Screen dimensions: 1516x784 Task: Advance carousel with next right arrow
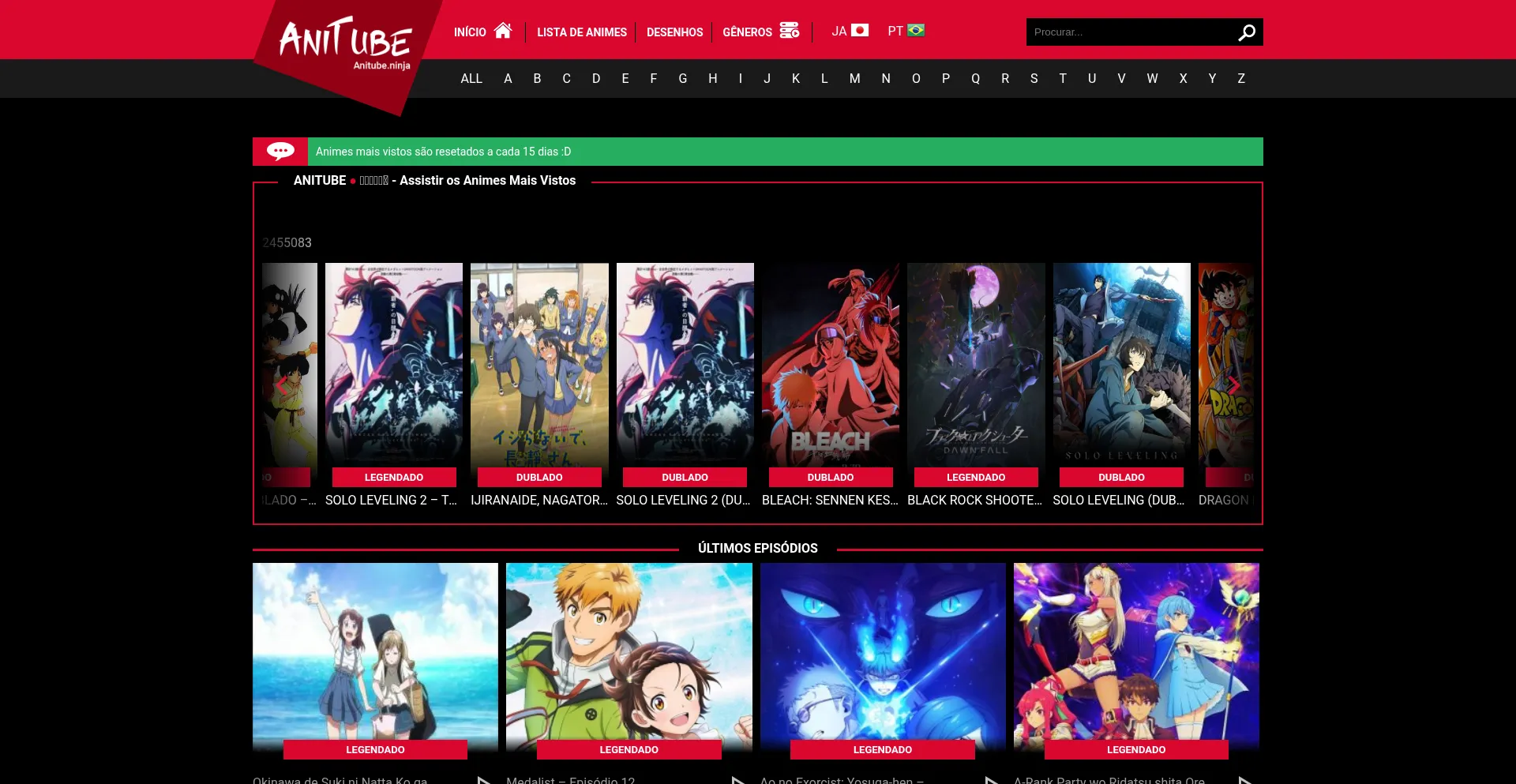(x=1233, y=384)
